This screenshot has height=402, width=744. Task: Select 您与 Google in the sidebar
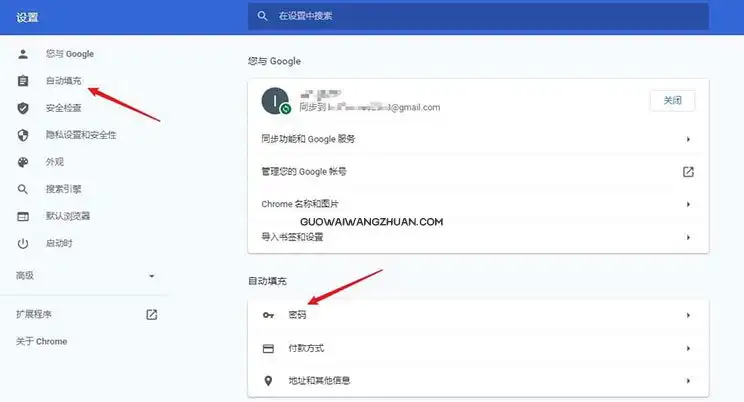(x=70, y=54)
